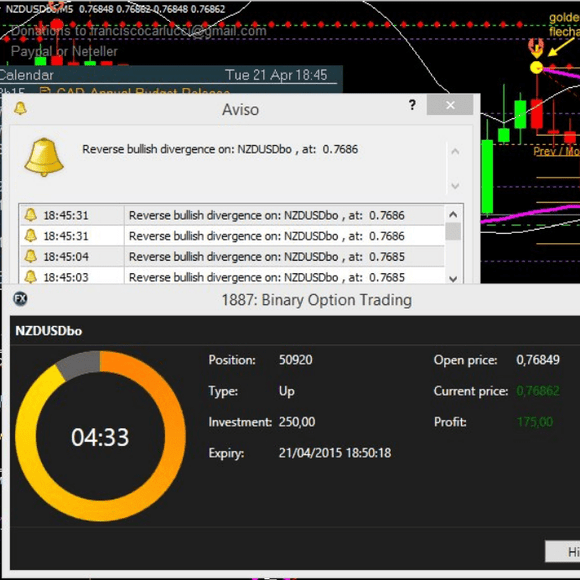Screen dimensions: 580x580
Task: Click the Paypal or Neteller text
Action: tap(64, 51)
